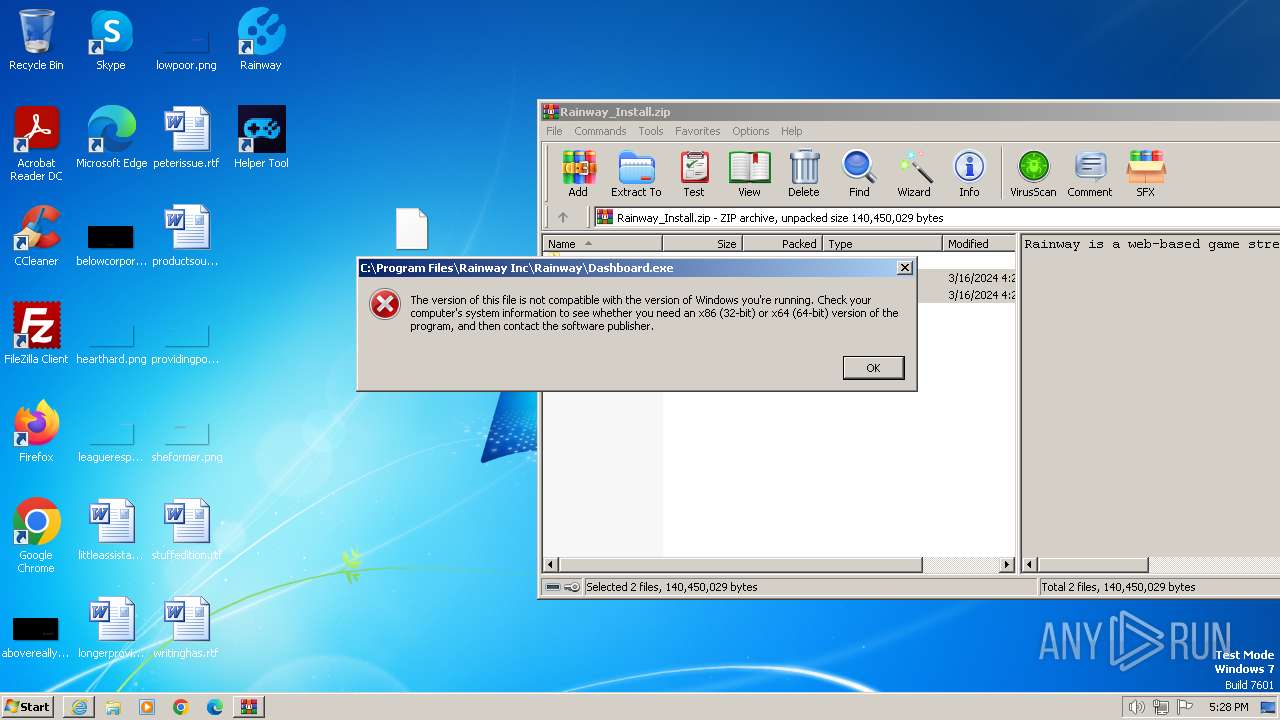Click the Info toolbar icon
1280x720 pixels.
point(969,174)
